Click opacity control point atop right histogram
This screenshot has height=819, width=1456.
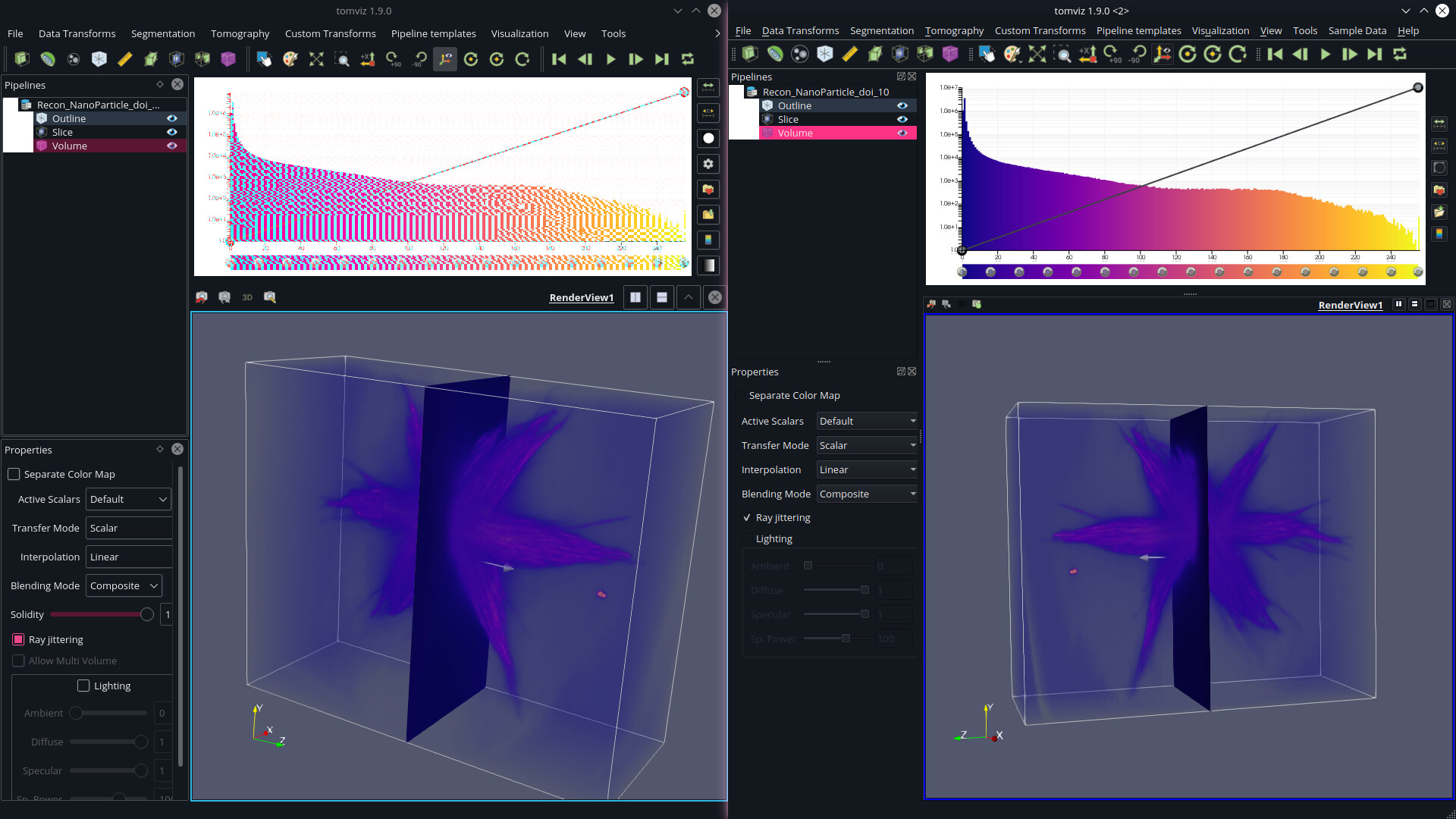(x=1418, y=88)
